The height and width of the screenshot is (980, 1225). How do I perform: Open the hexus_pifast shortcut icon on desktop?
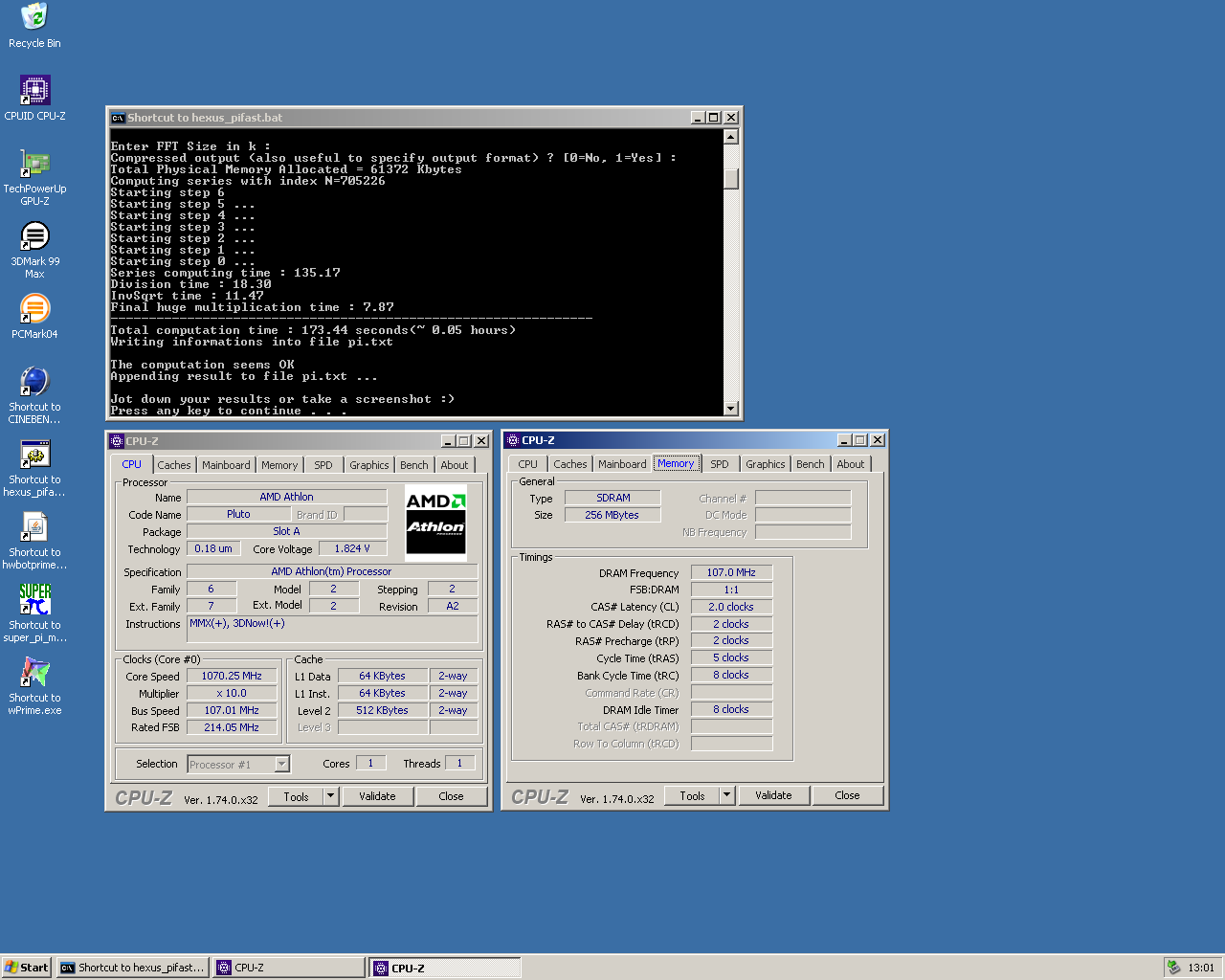tap(34, 468)
